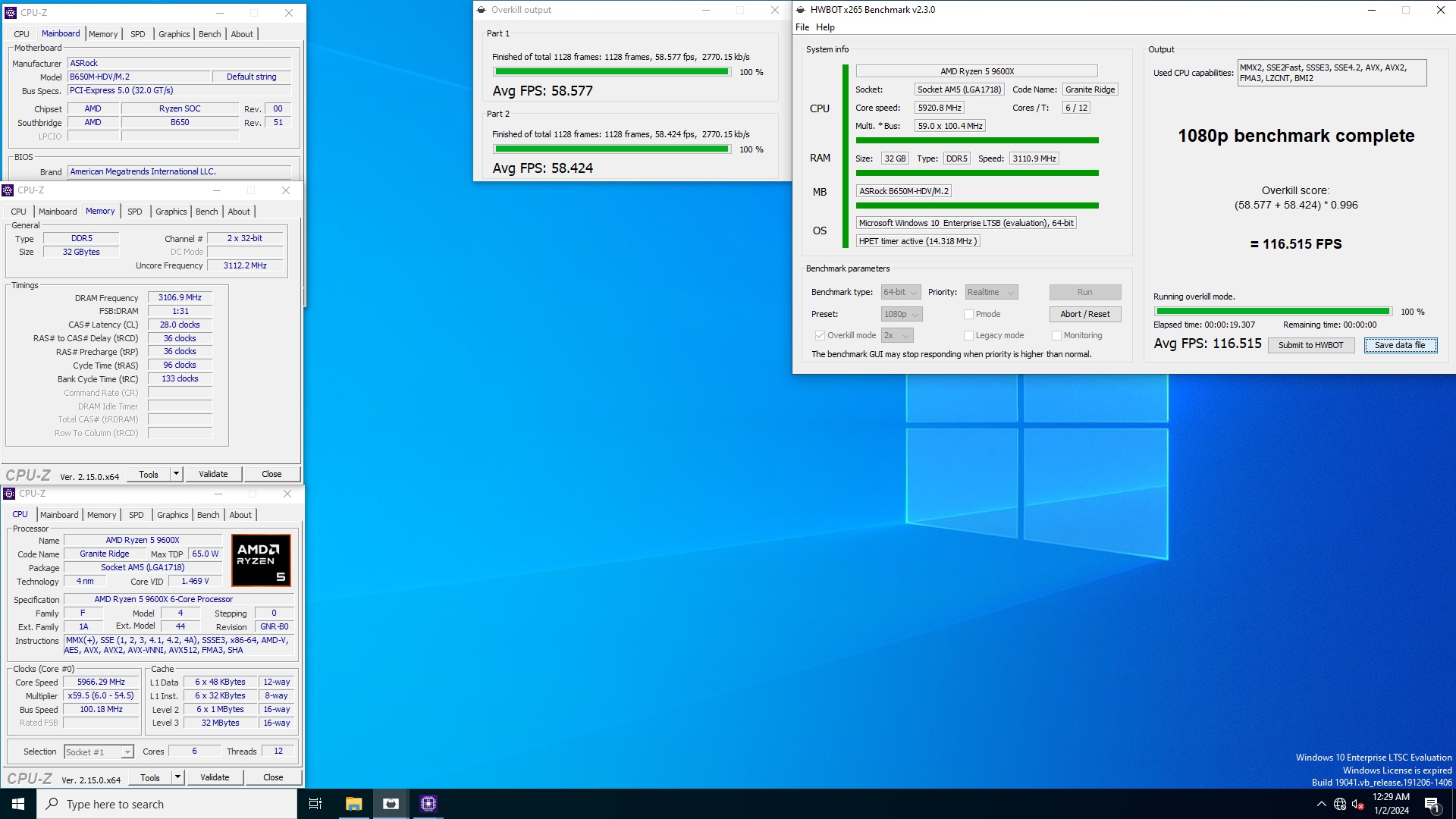Viewport: 1456px width, 819px height.
Task: Click Validate in the CPU-Z CPU window
Action: [x=215, y=777]
